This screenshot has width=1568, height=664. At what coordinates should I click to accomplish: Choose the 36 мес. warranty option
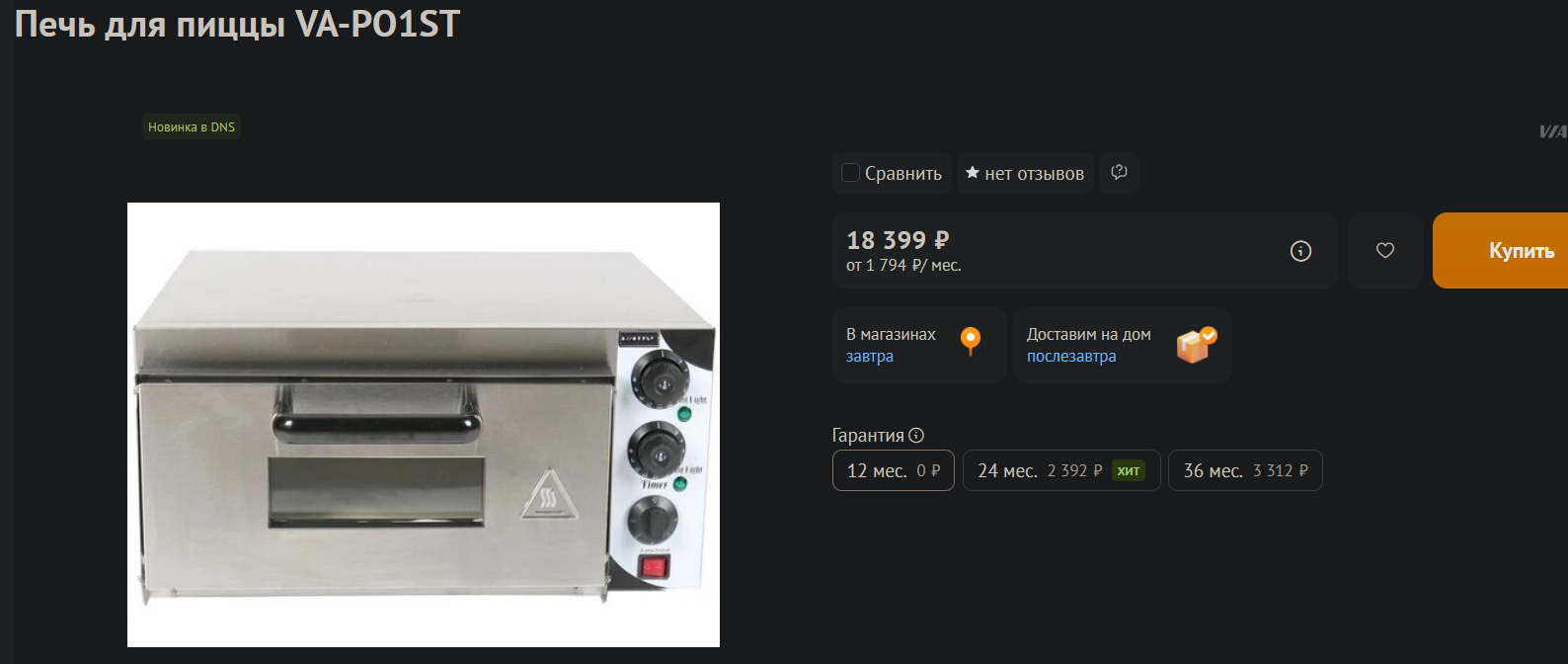1245,470
